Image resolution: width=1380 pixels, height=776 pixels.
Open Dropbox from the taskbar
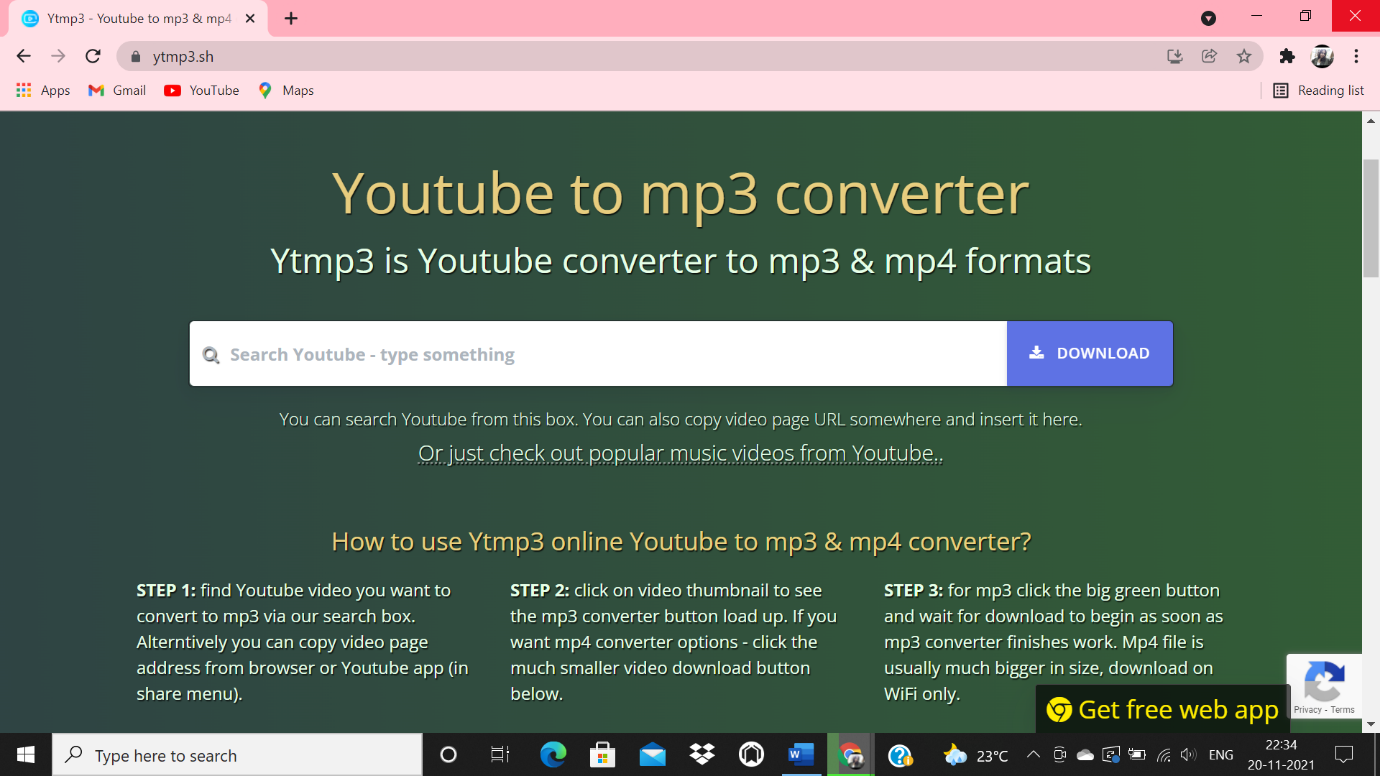pos(702,755)
